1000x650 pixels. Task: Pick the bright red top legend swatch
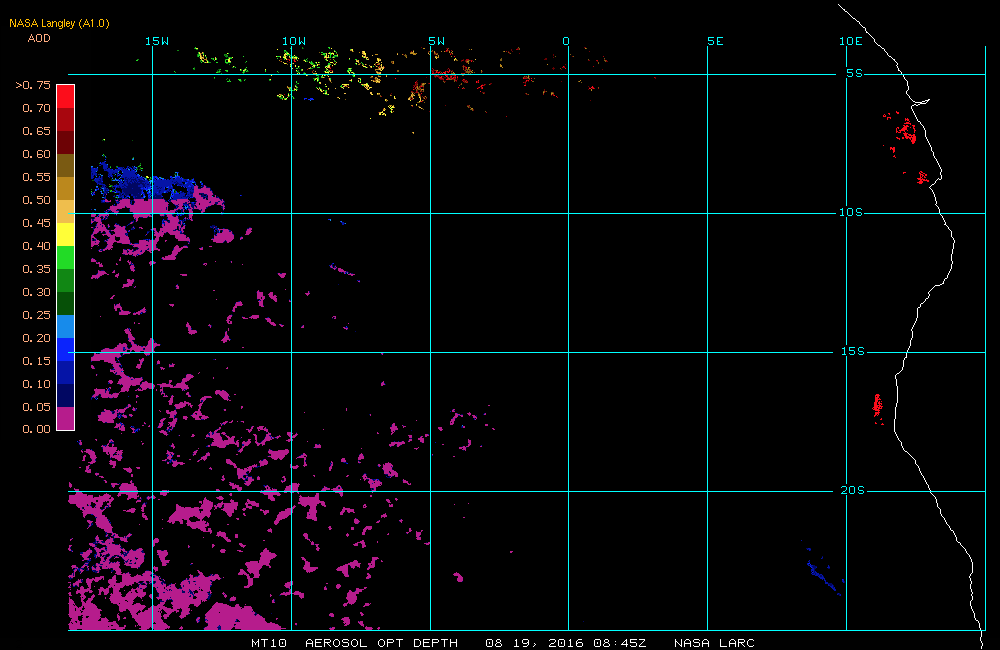point(64,96)
